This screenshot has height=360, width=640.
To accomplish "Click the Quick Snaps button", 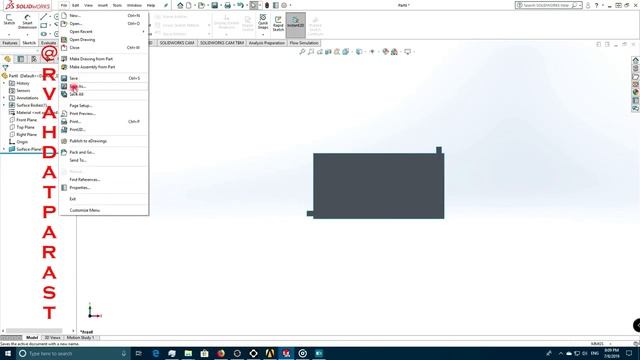I will (263, 22).
